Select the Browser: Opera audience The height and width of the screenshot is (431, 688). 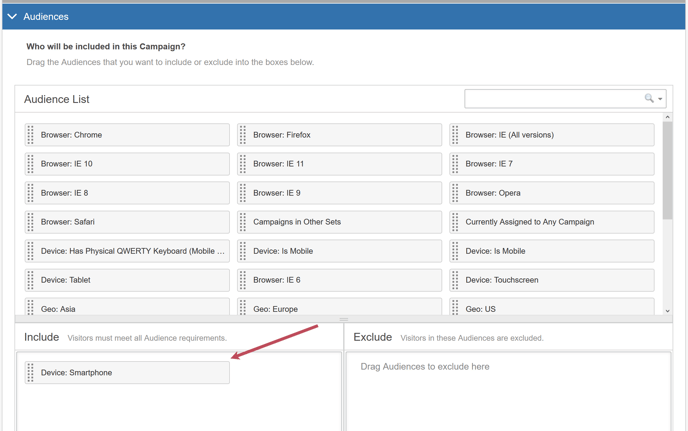(552, 193)
